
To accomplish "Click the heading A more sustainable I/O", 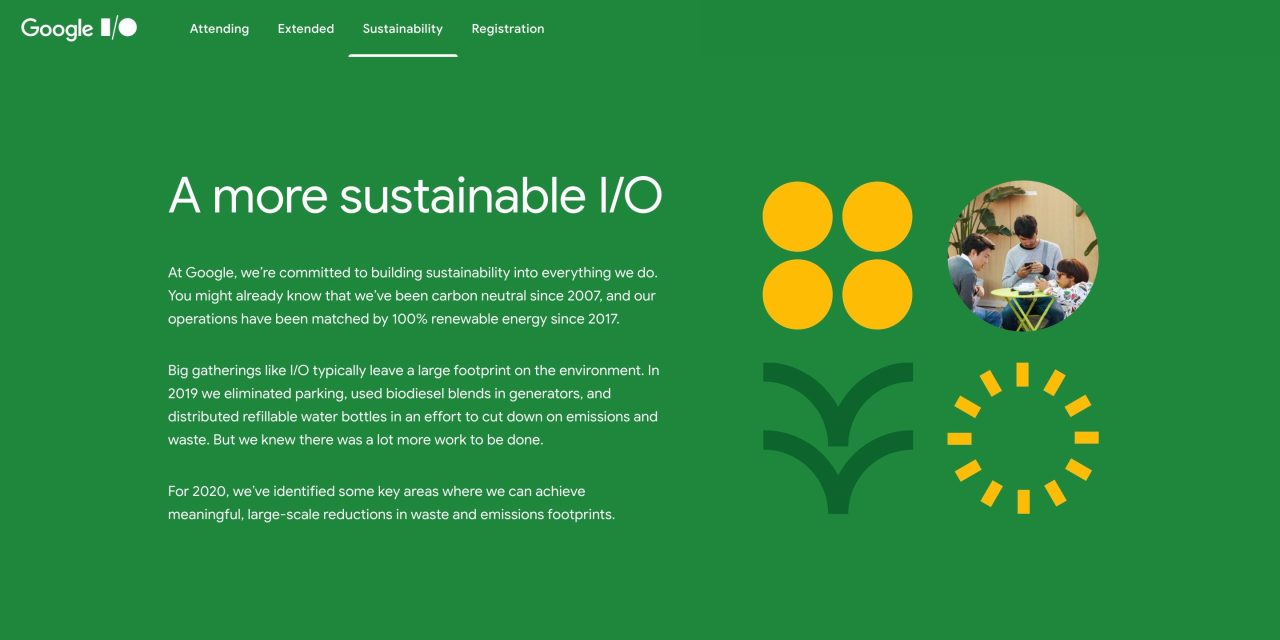I will 416,196.
